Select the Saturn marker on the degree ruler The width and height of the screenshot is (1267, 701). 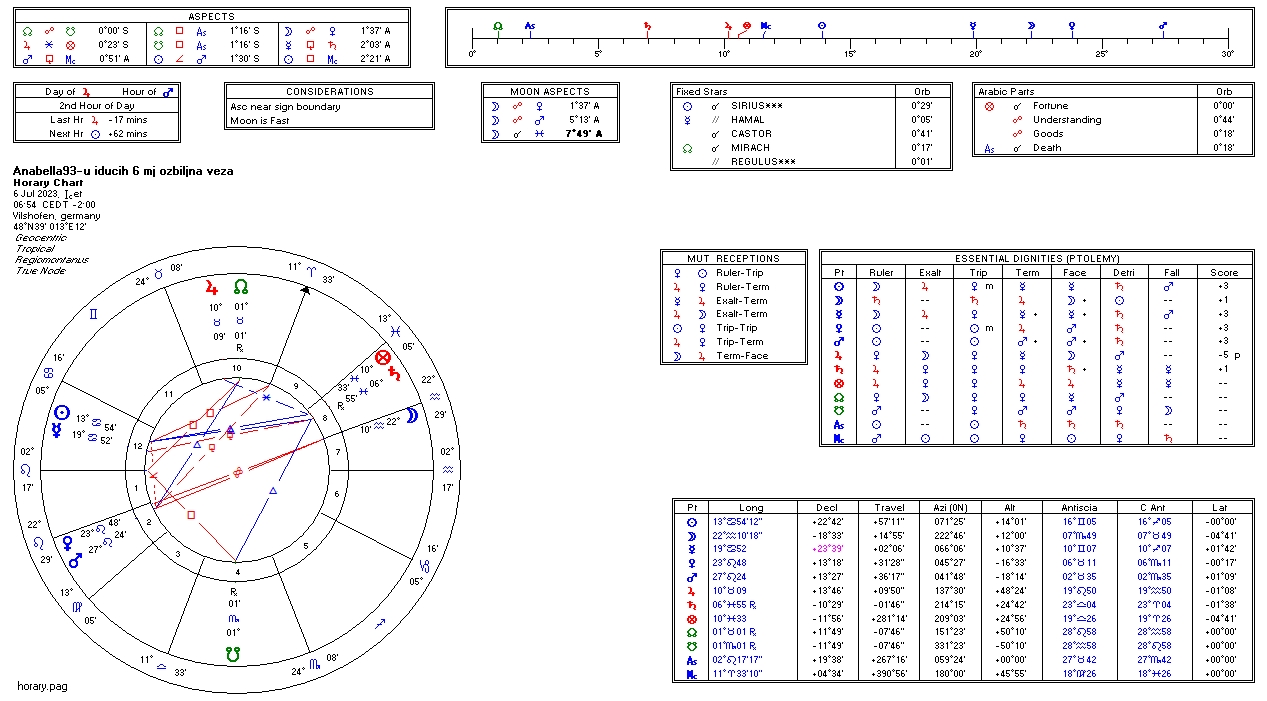[x=648, y=24]
